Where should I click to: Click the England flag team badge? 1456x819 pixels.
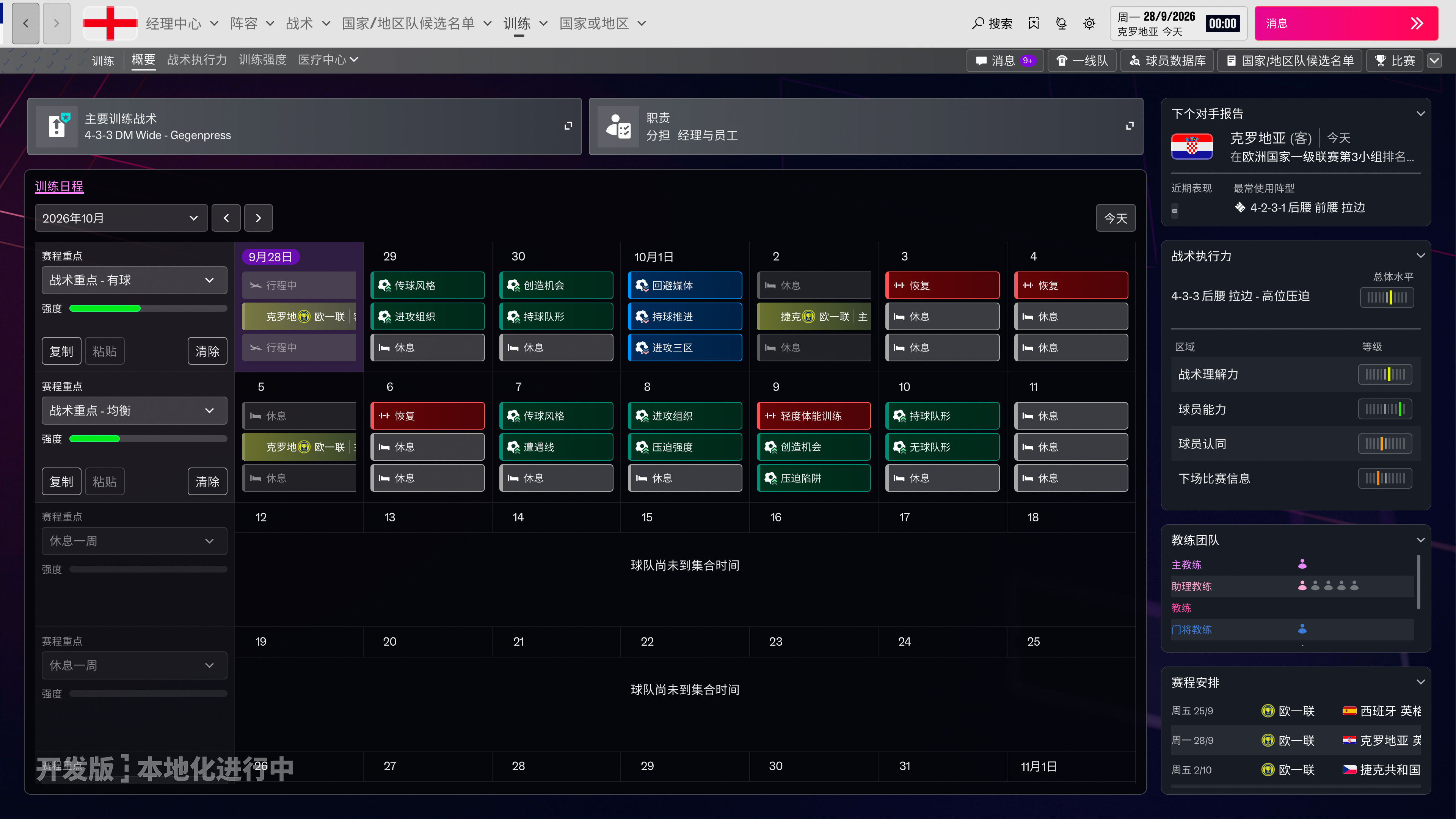point(110,23)
